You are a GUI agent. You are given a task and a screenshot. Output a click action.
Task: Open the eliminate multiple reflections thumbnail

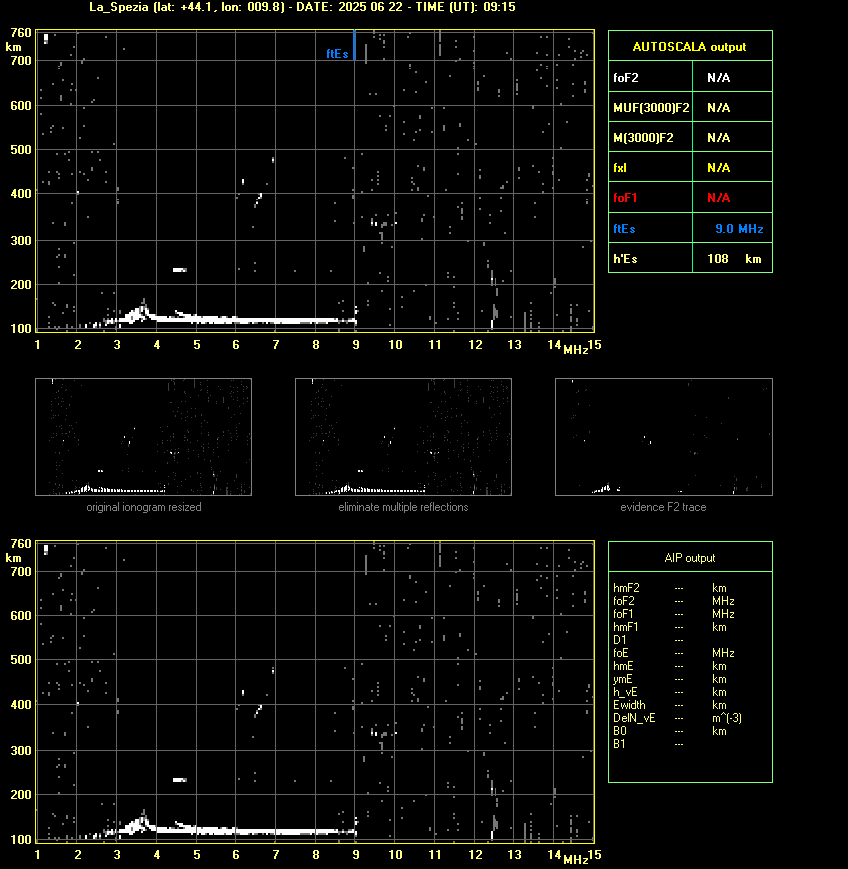(403, 437)
